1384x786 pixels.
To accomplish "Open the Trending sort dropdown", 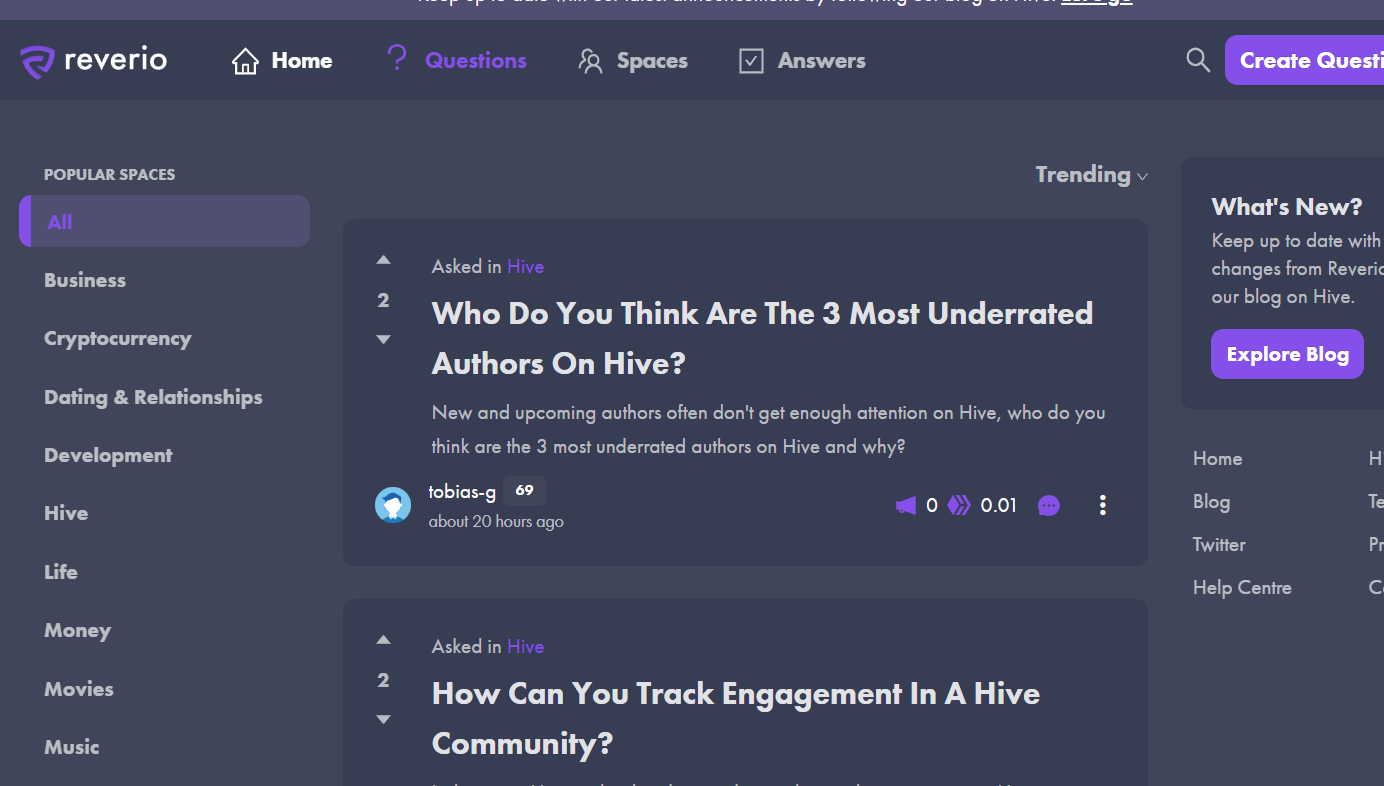I will (1091, 174).
